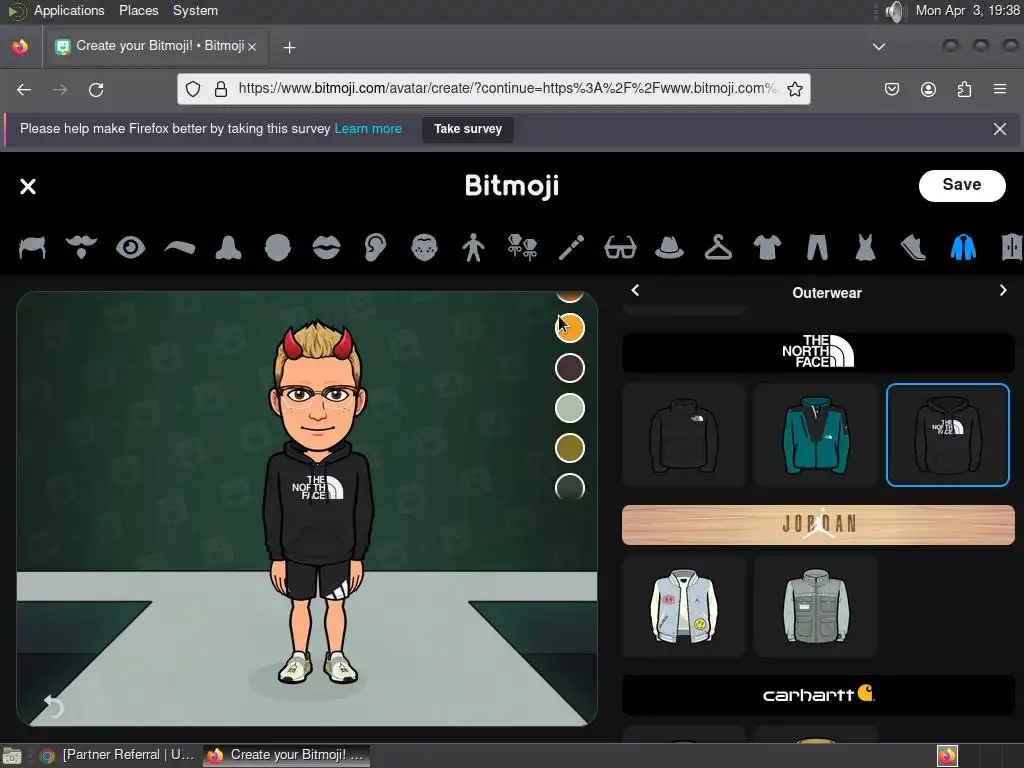Click the Jordan brand banner
This screenshot has width=1024, height=768.
point(818,524)
